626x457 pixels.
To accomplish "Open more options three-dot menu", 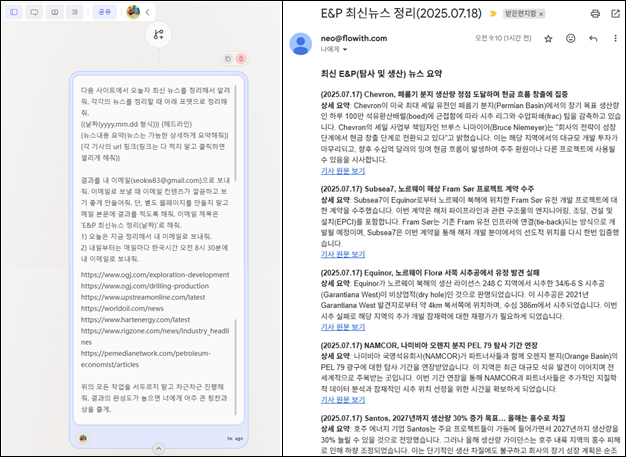I will (x=615, y=38).
